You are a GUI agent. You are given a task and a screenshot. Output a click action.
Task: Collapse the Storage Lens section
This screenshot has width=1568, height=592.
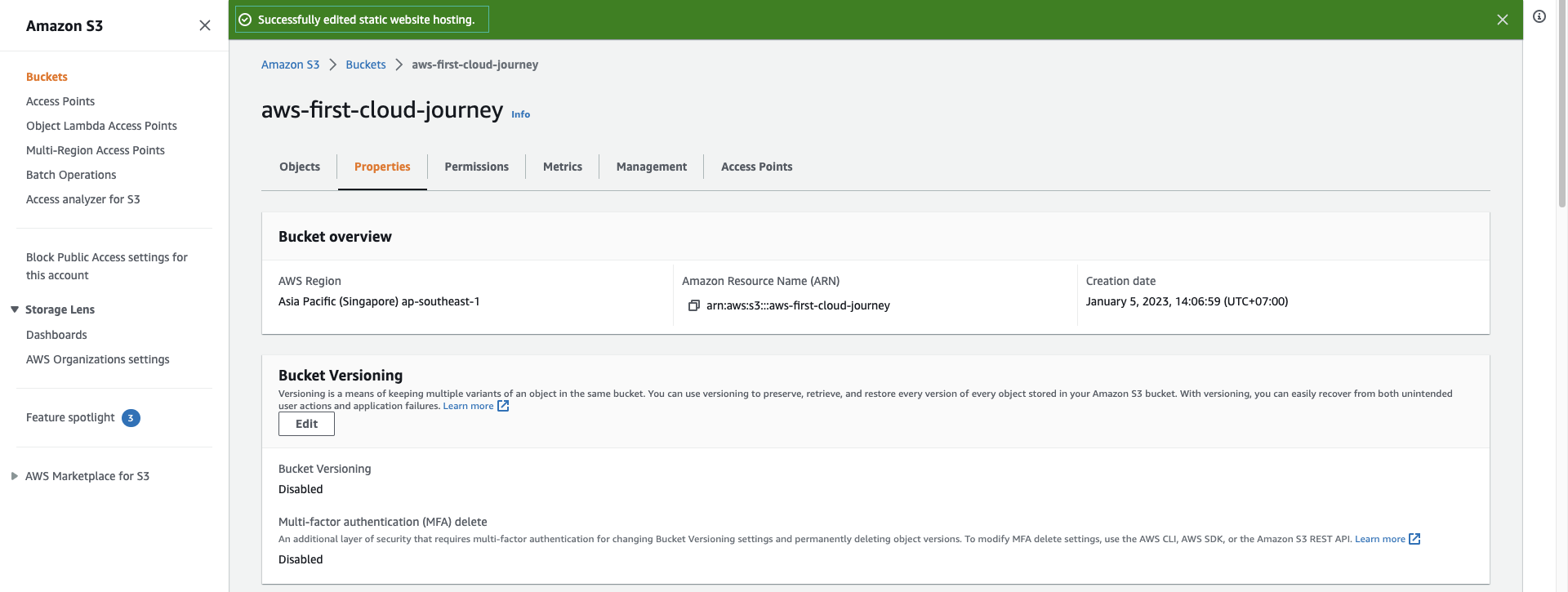pos(15,309)
